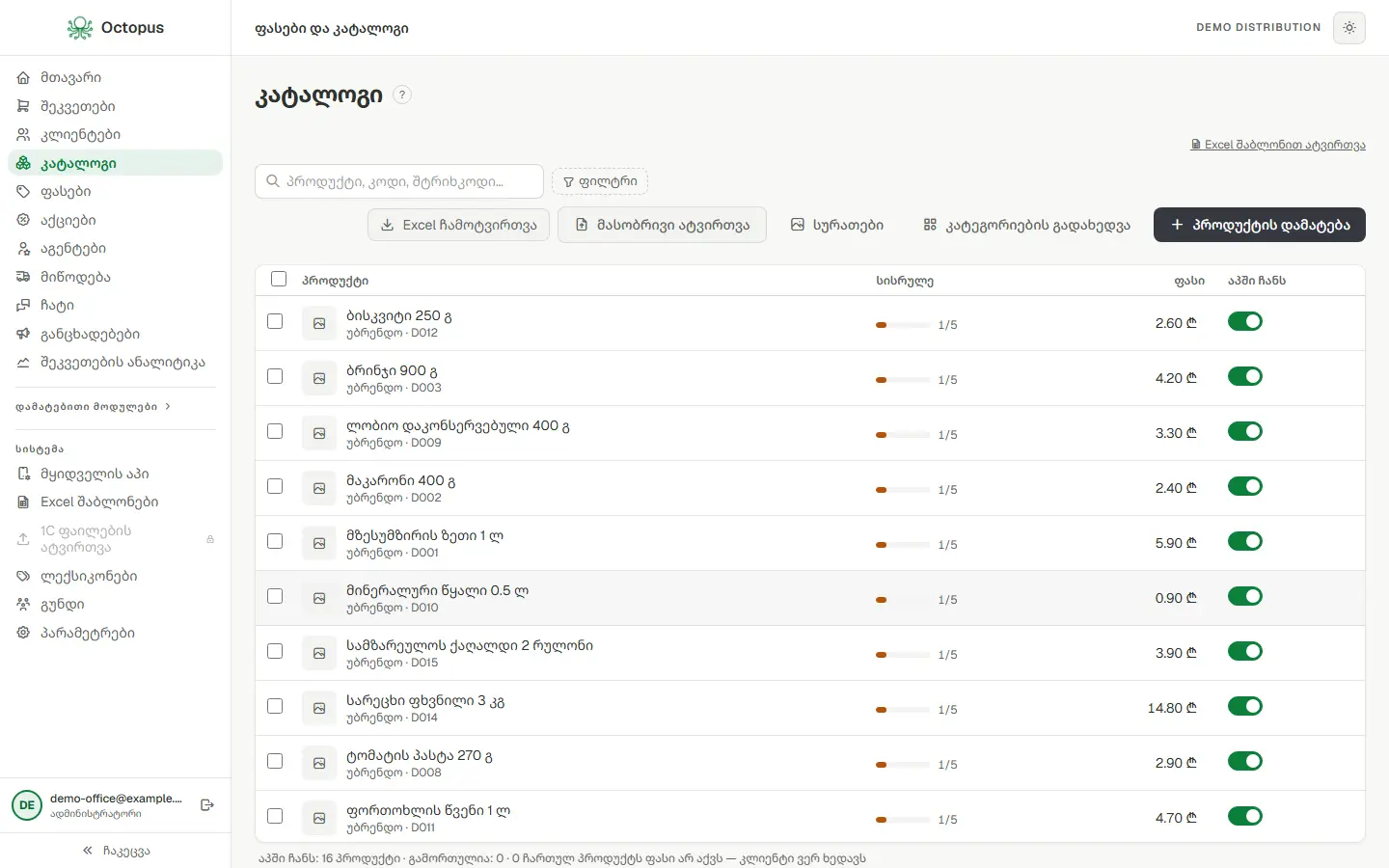The height and width of the screenshot is (868, 1389).
Task: Go to ფასები in sidebar
Action: 116,192
